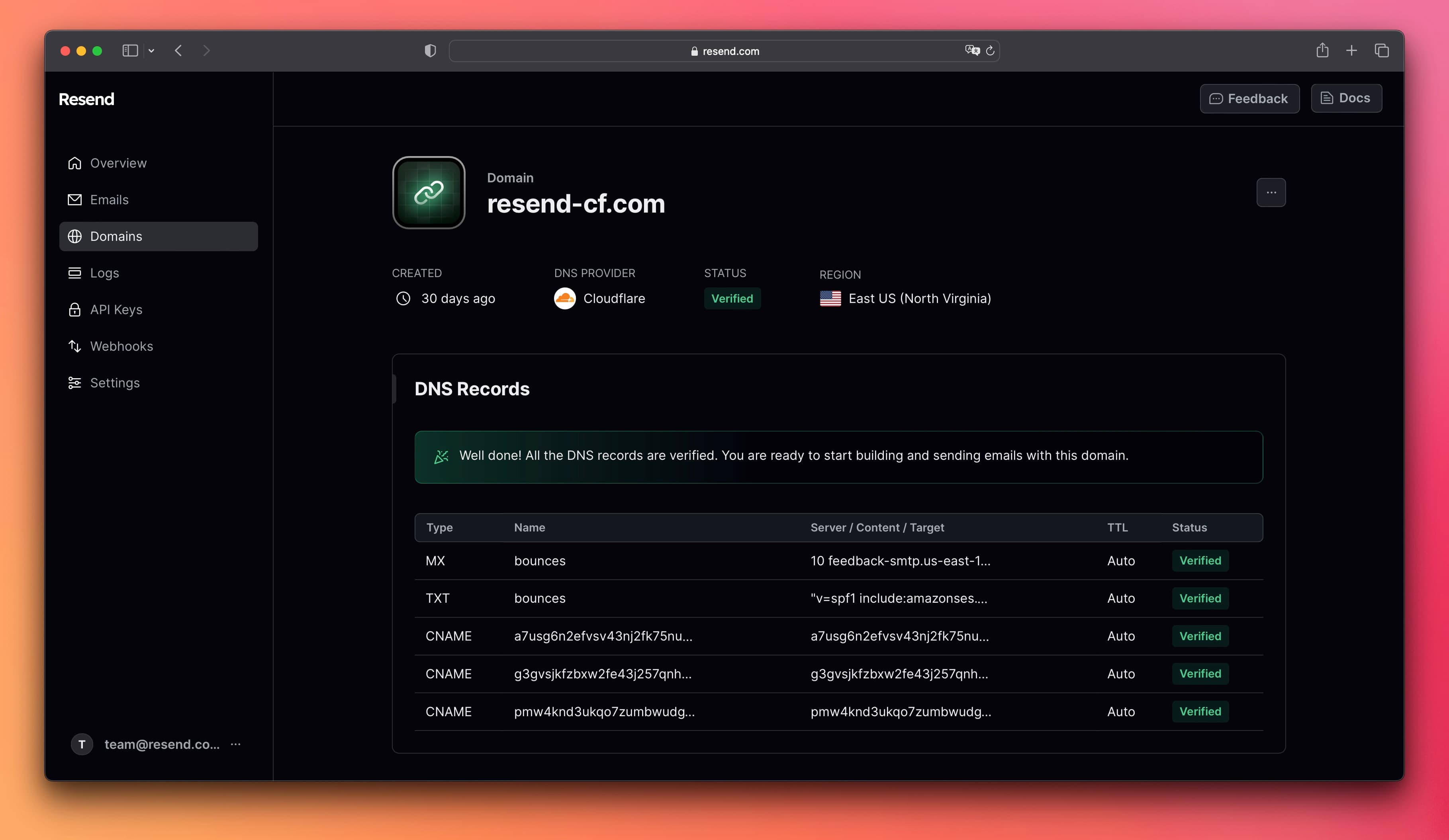The height and width of the screenshot is (840, 1449).
Task: Click the Logs icon in the sidebar
Action: tap(75, 272)
